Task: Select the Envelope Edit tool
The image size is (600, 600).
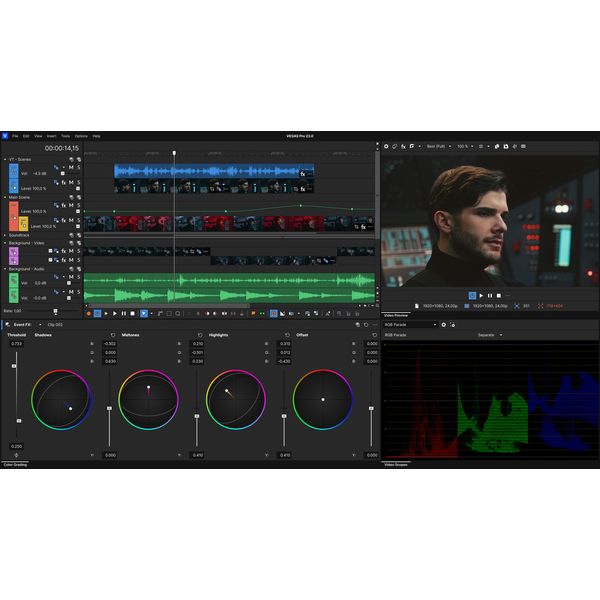Action: 160,314
